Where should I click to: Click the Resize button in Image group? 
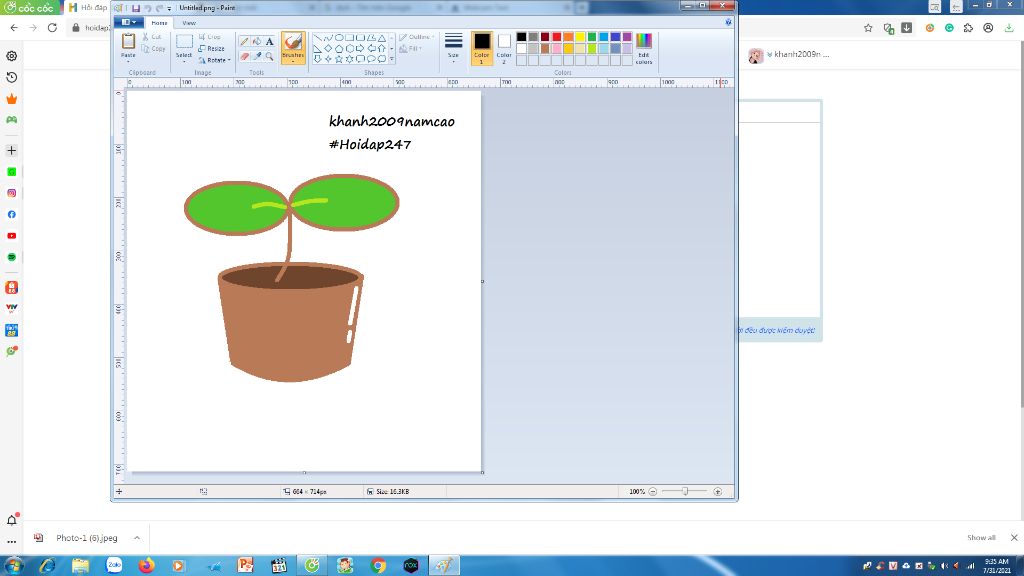pyautogui.click(x=212, y=48)
